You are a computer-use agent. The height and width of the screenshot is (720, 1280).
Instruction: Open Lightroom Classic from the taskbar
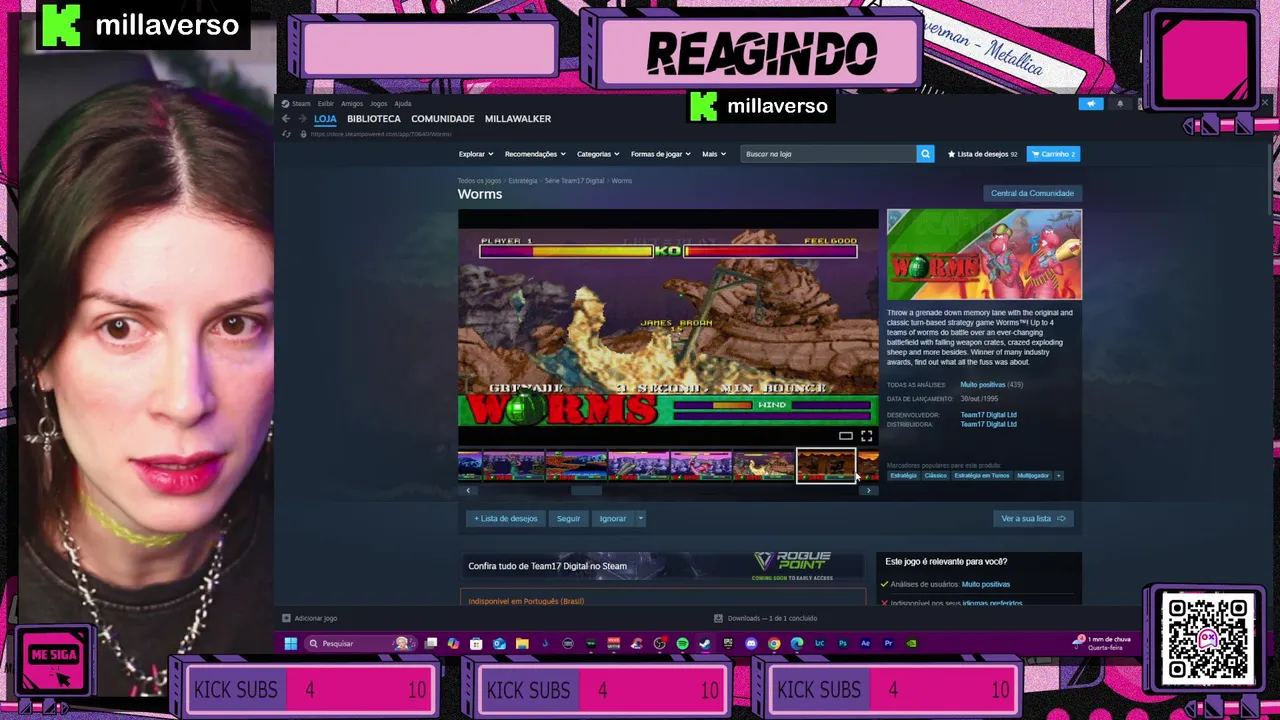click(x=819, y=643)
